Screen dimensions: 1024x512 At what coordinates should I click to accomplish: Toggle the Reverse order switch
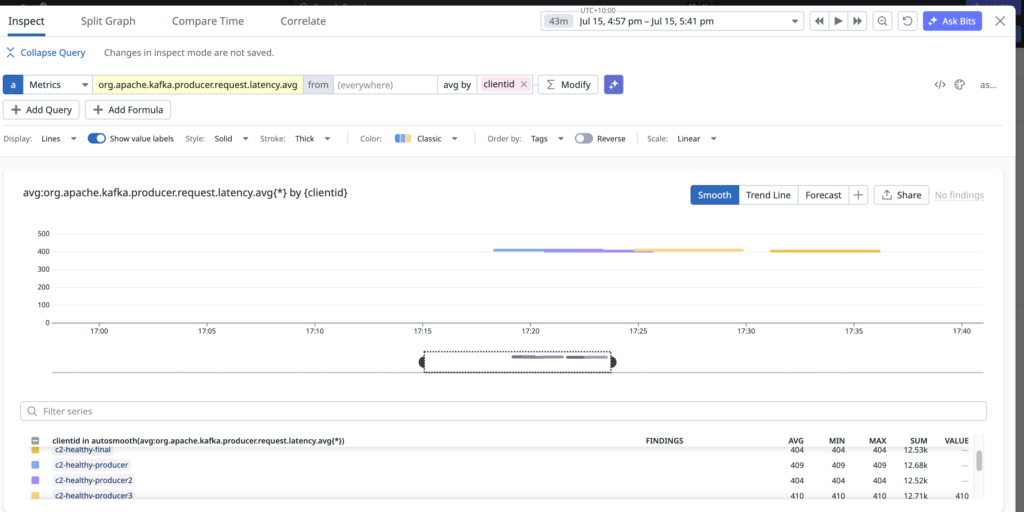pyautogui.click(x=584, y=138)
